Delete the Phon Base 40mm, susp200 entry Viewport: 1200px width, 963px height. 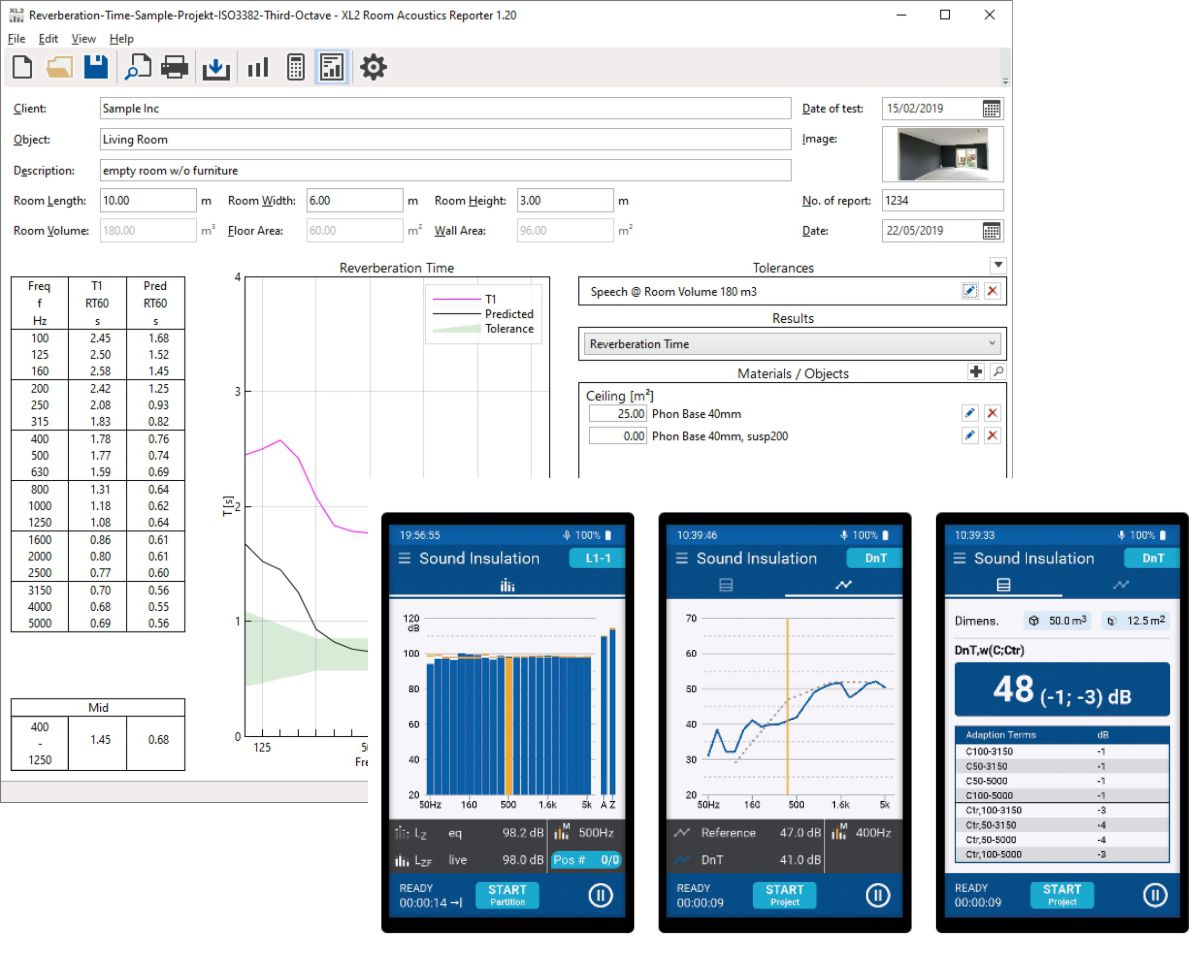[992, 436]
